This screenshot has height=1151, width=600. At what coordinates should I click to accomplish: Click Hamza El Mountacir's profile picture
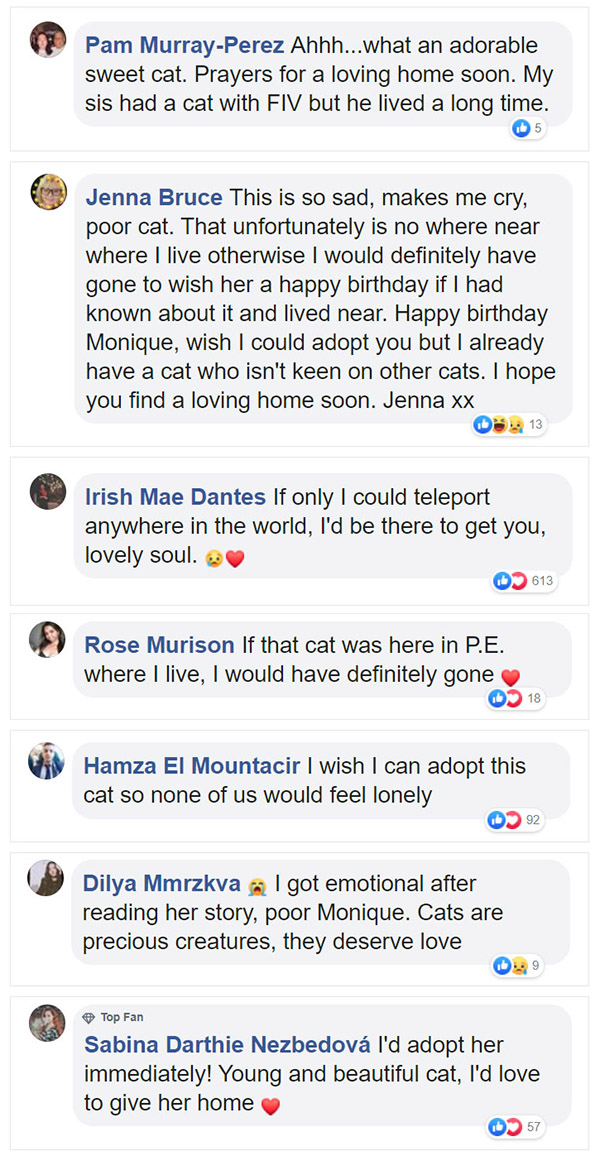tap(48, 760)
